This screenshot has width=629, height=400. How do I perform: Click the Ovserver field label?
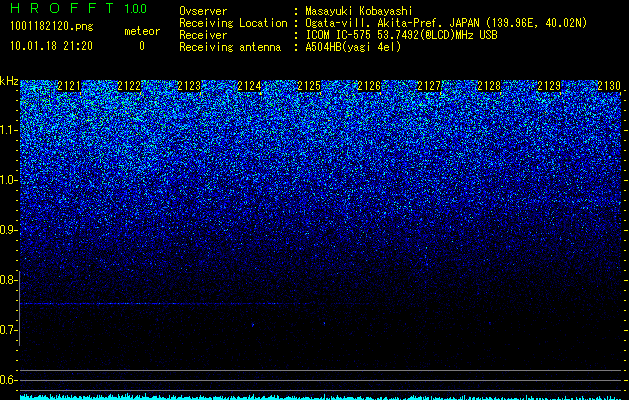[203, 11]
